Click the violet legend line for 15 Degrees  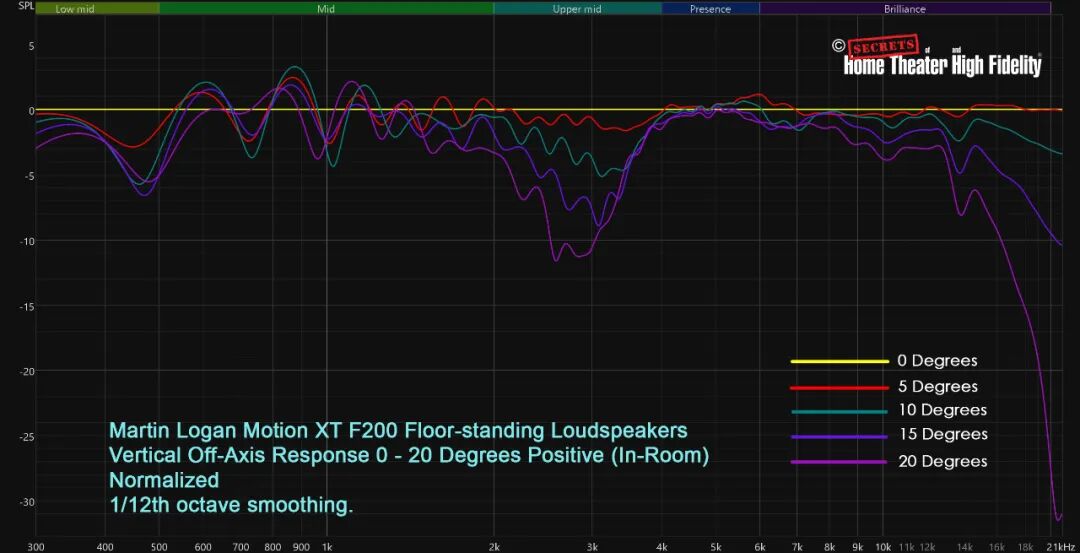[x=840, y=437]
